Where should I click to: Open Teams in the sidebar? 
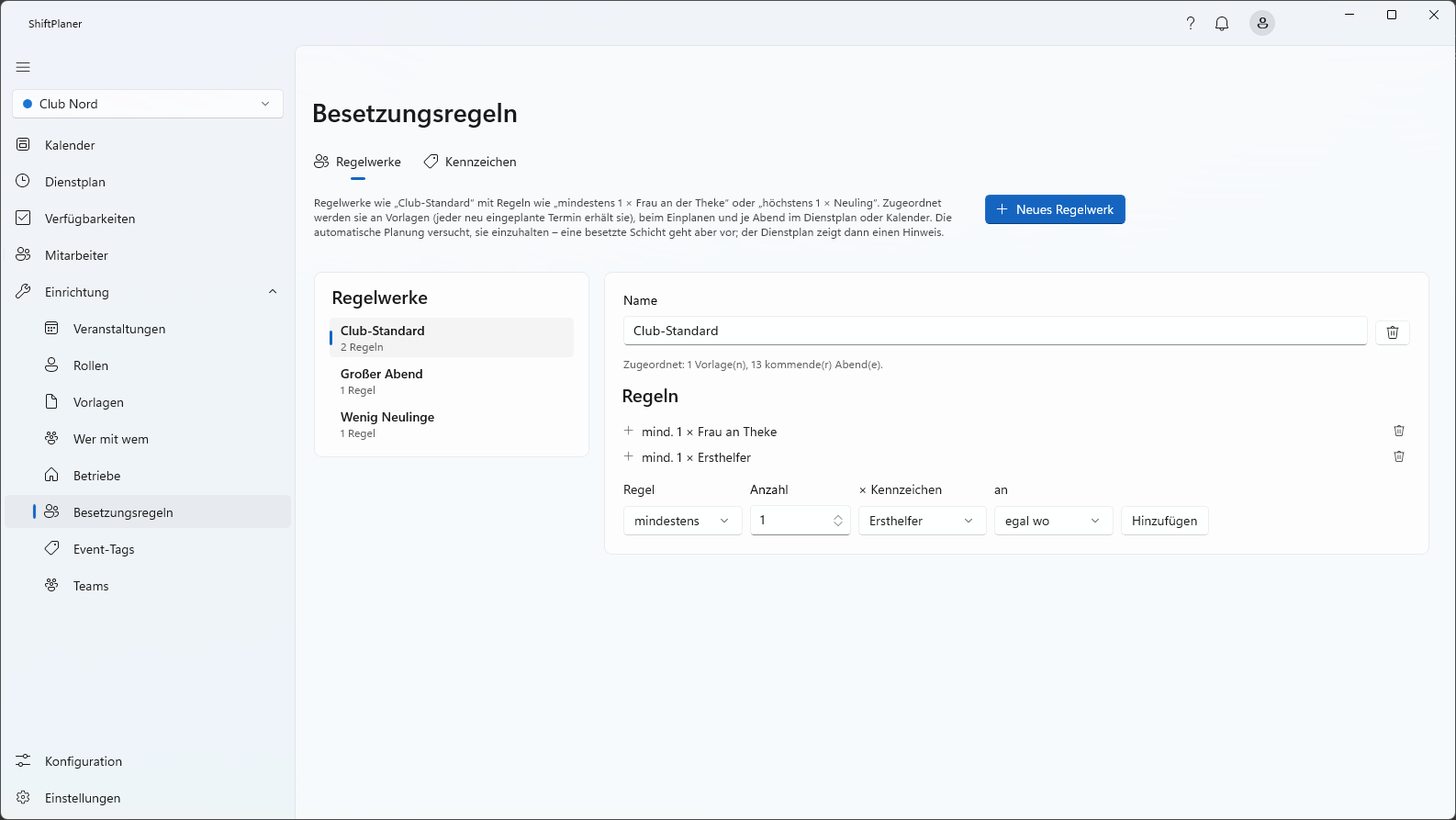point(148,586)
